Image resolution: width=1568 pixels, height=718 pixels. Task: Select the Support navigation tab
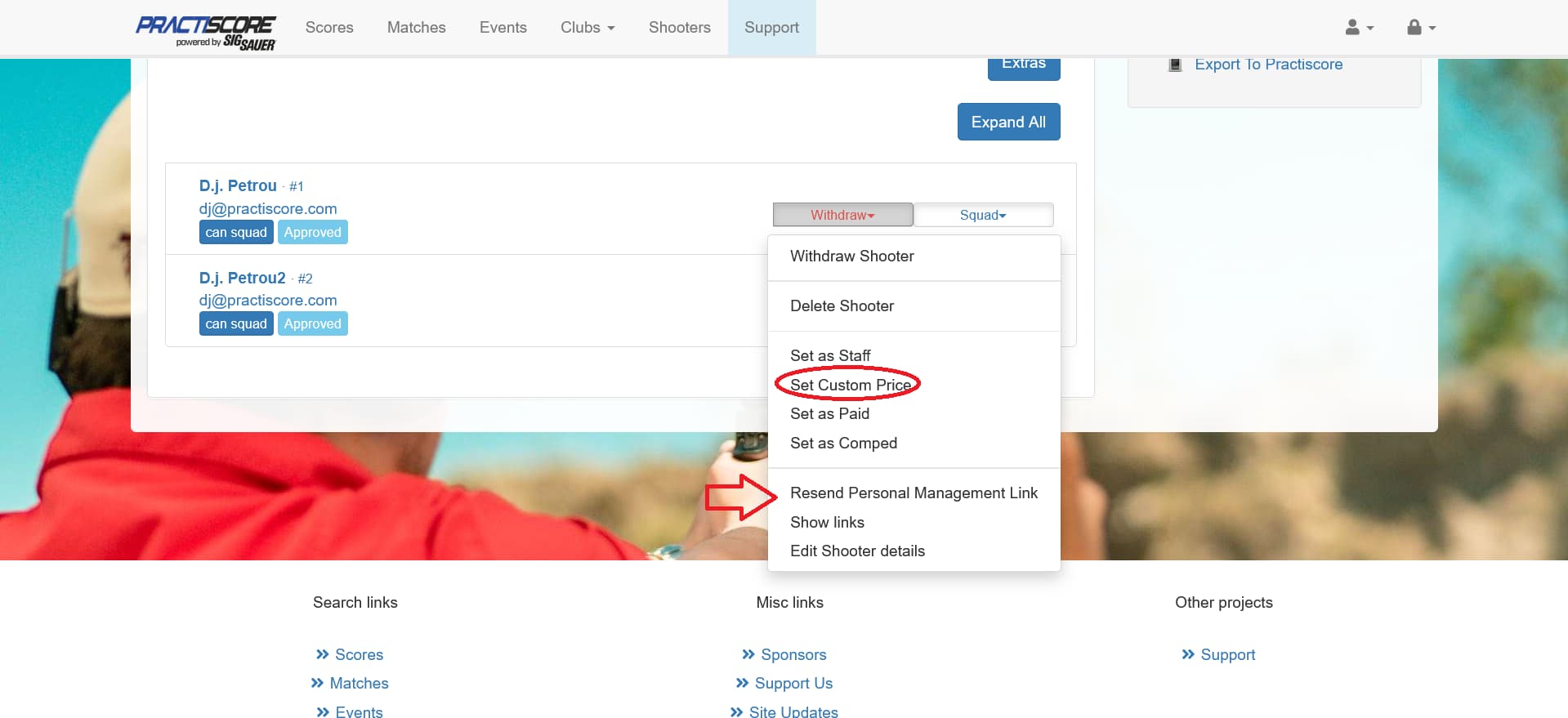pos(771,28)
